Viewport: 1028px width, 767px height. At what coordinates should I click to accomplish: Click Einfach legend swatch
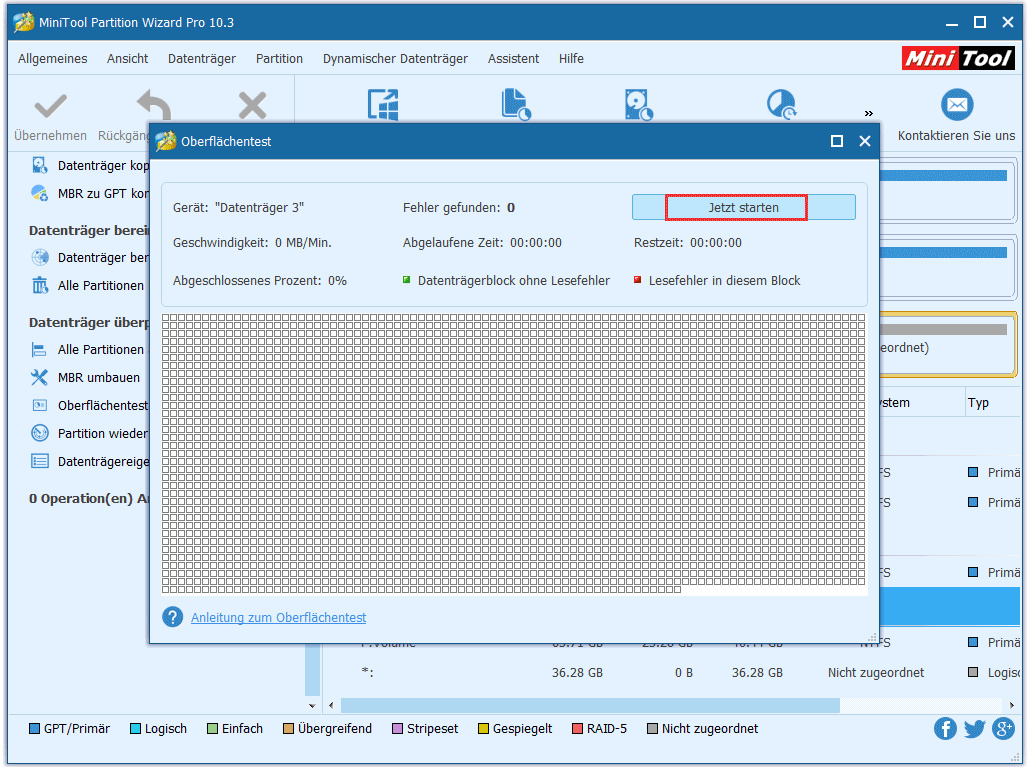212,728
